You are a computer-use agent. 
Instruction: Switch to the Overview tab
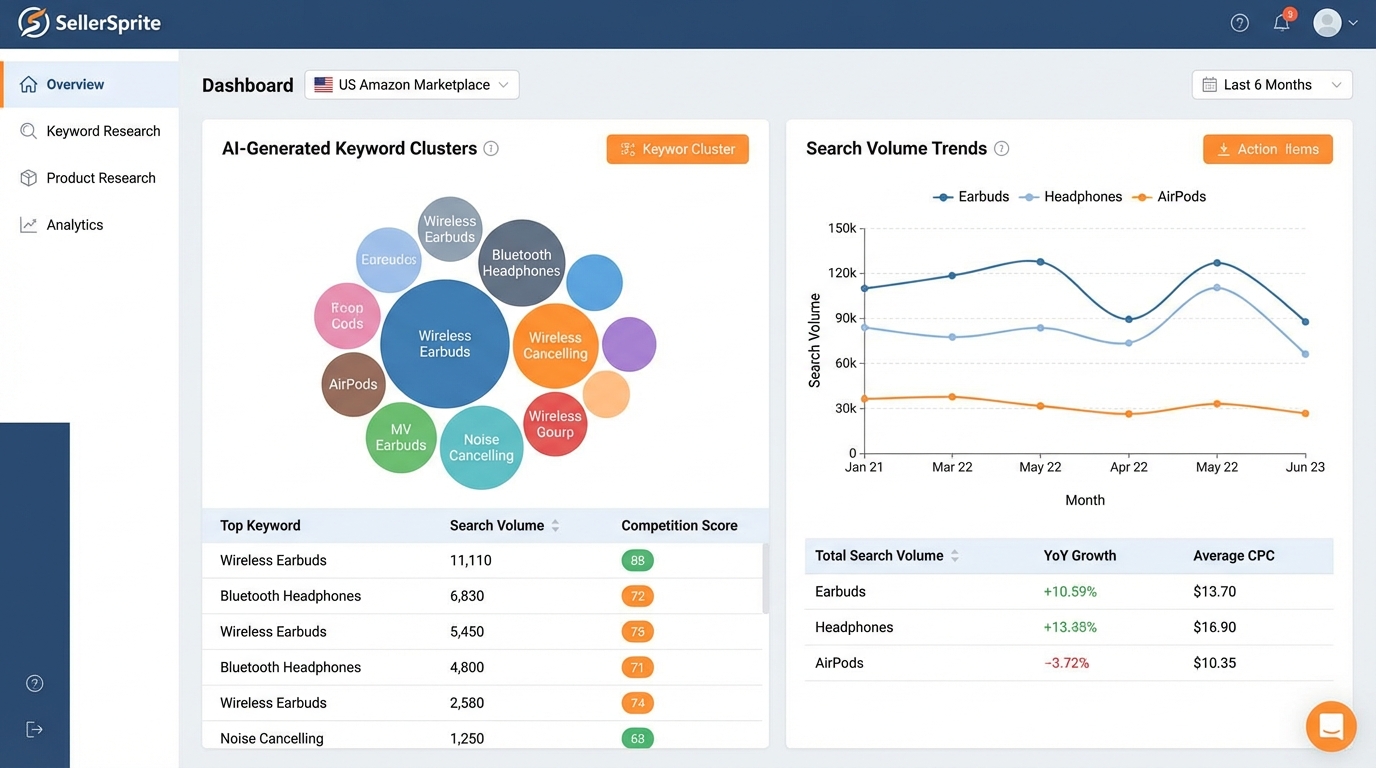(x=75, y=84)
